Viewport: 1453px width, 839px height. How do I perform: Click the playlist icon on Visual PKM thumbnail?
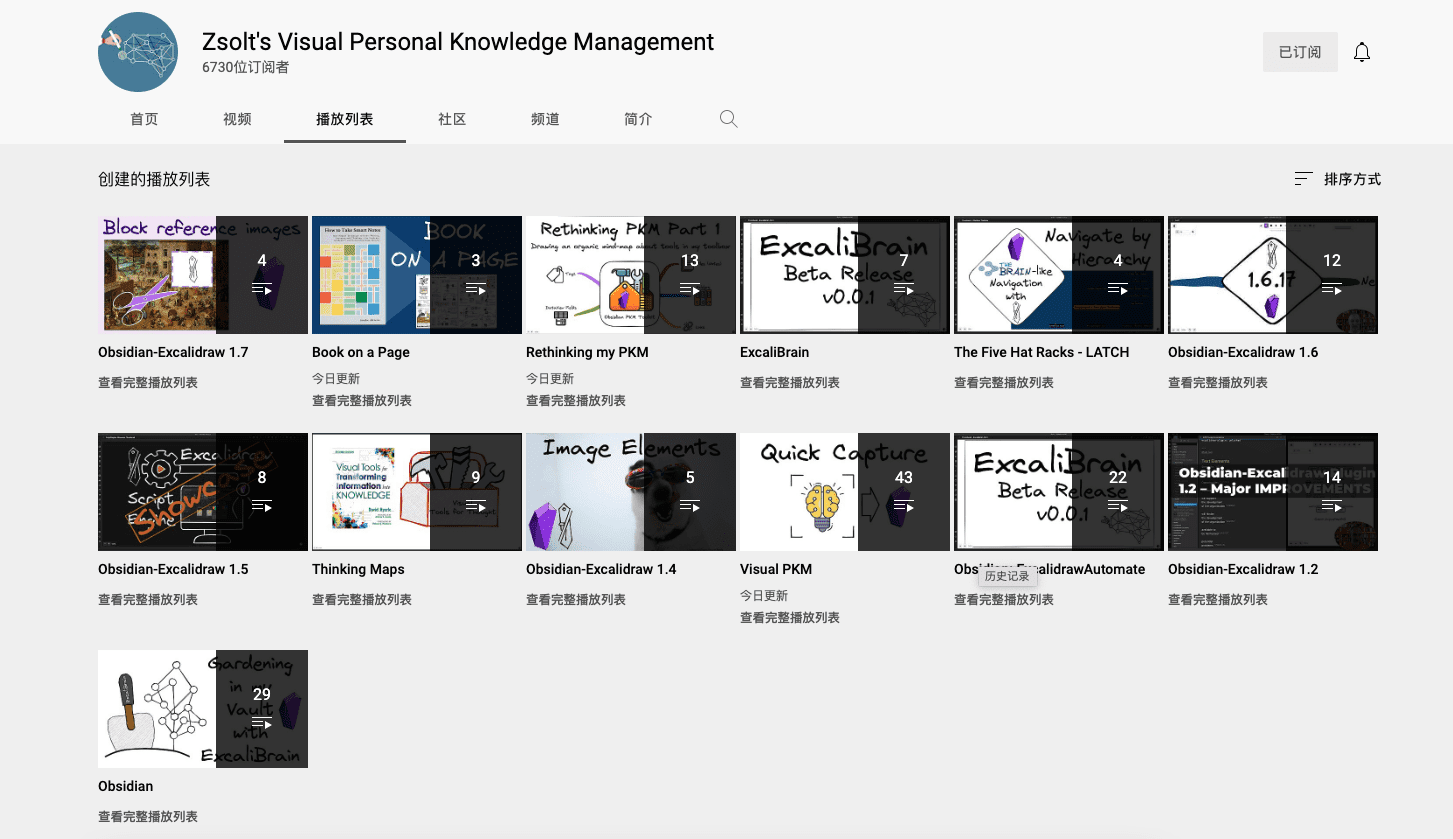click(x=904, y=506)
